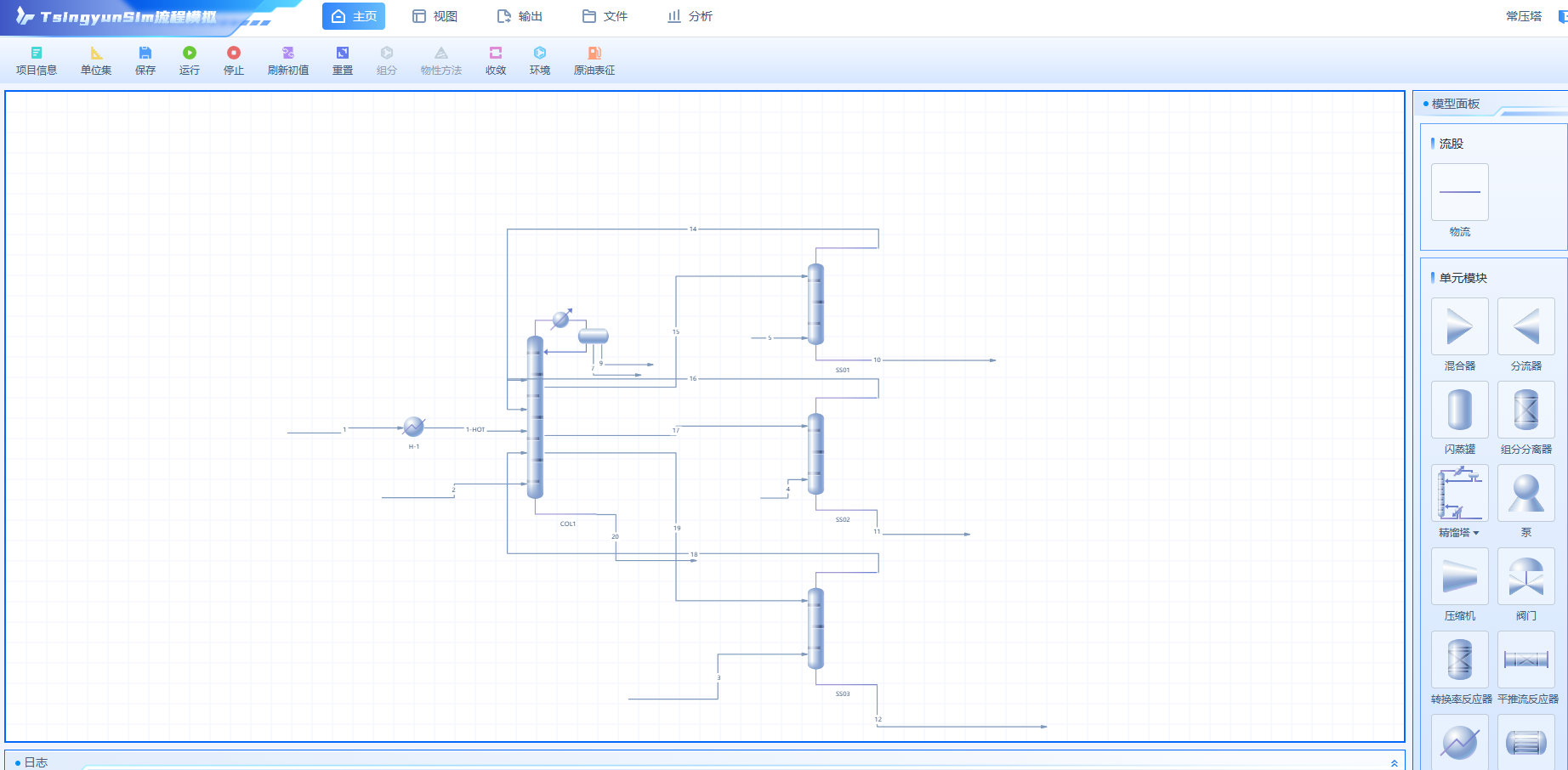Select the SS03 side stripper column
The image size is (1568, 770).
point(815,629)
